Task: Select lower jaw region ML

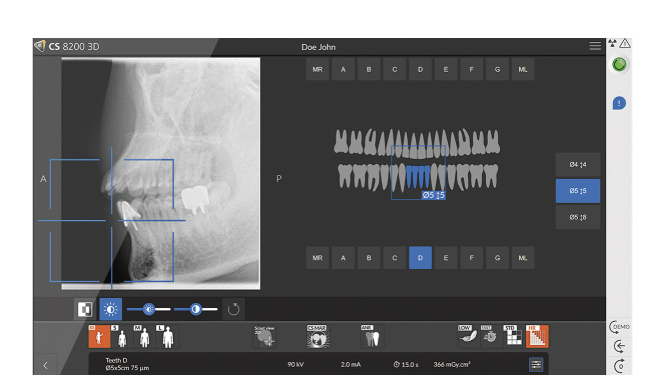Action: [x=523, y=258]
